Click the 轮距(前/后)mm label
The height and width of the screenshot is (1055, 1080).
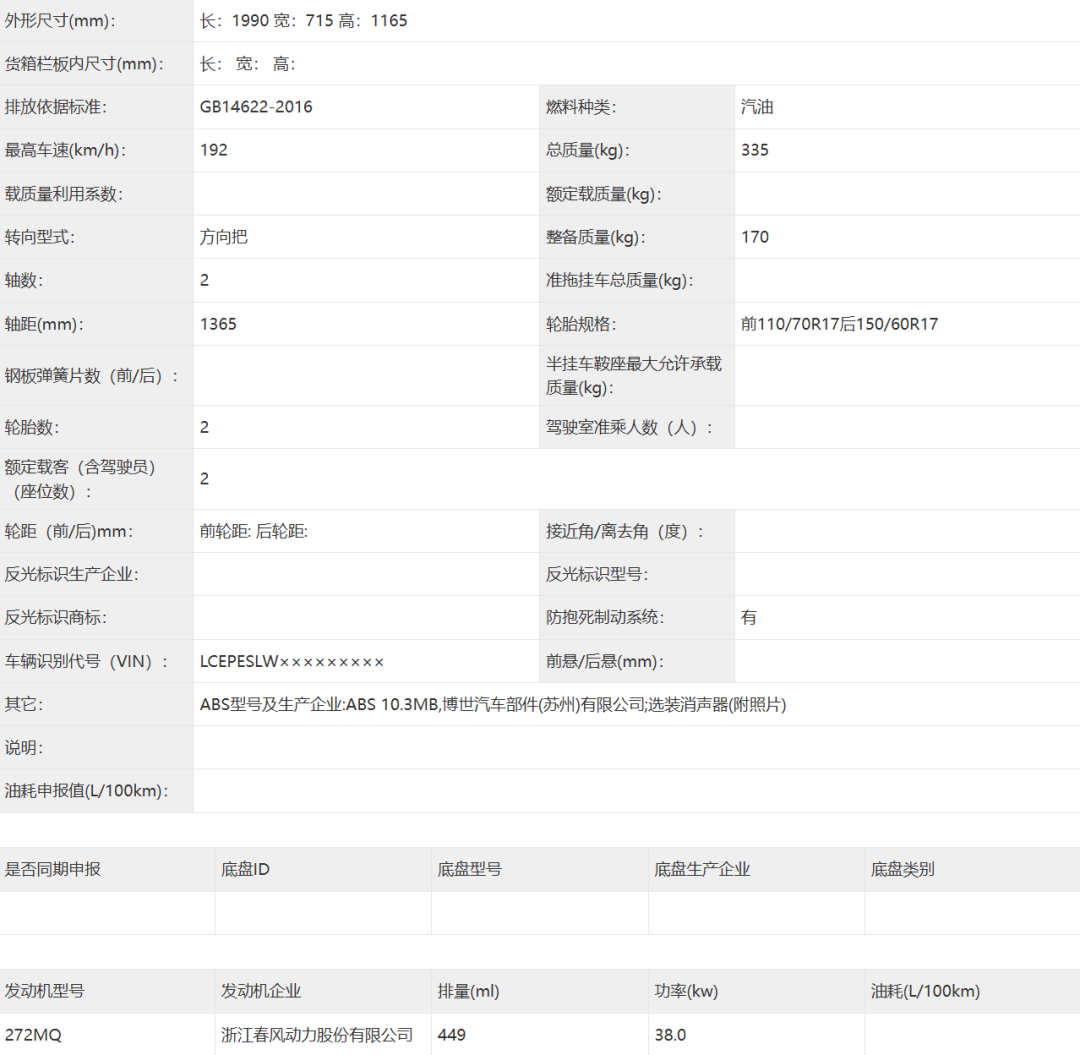[69, 531]
